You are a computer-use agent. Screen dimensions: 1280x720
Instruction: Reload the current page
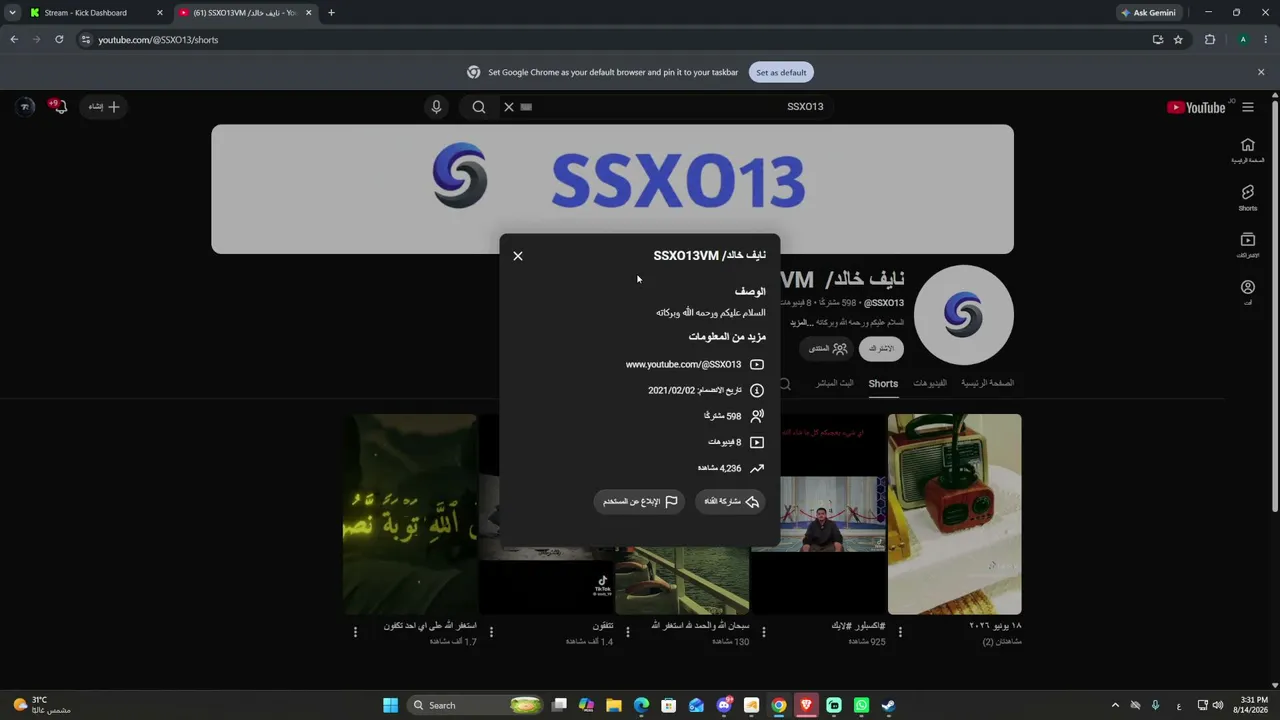pyautogui.click(x=59, y=40)
